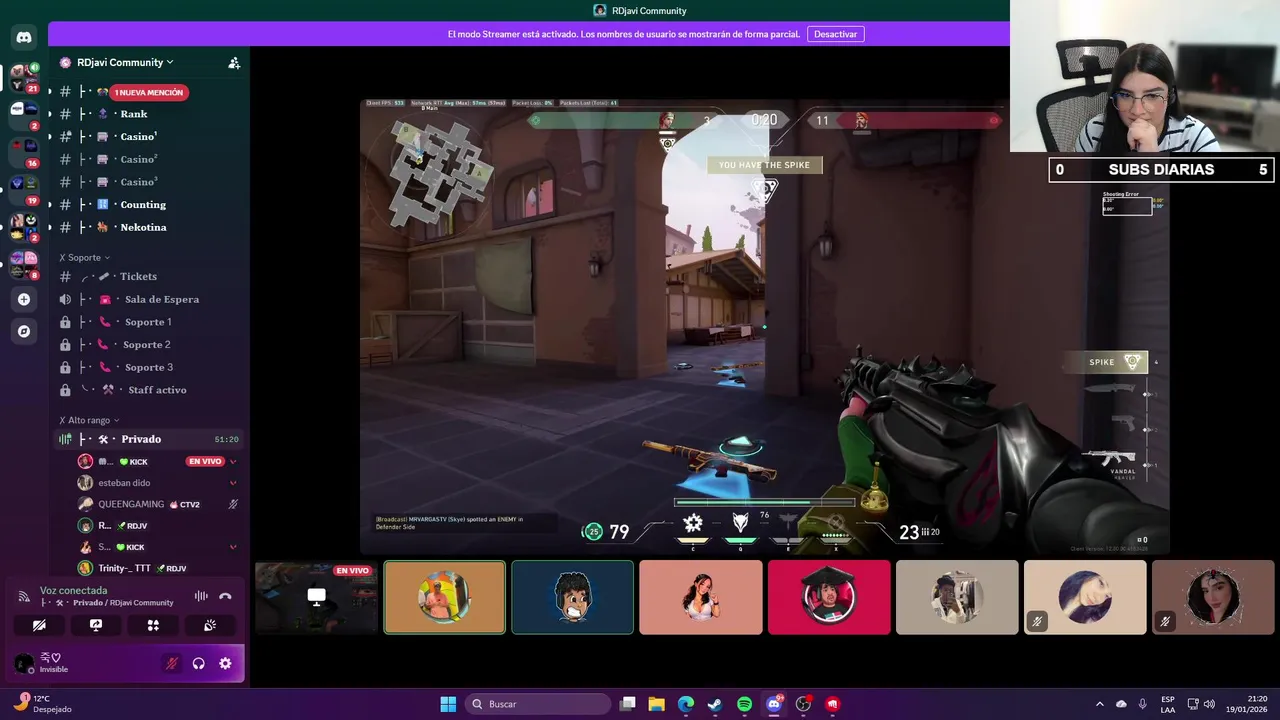The height and width of the screenshot is (720, 1280).
Task: Open the system tray microphone indicator
Action: [x=1142, y=704]
